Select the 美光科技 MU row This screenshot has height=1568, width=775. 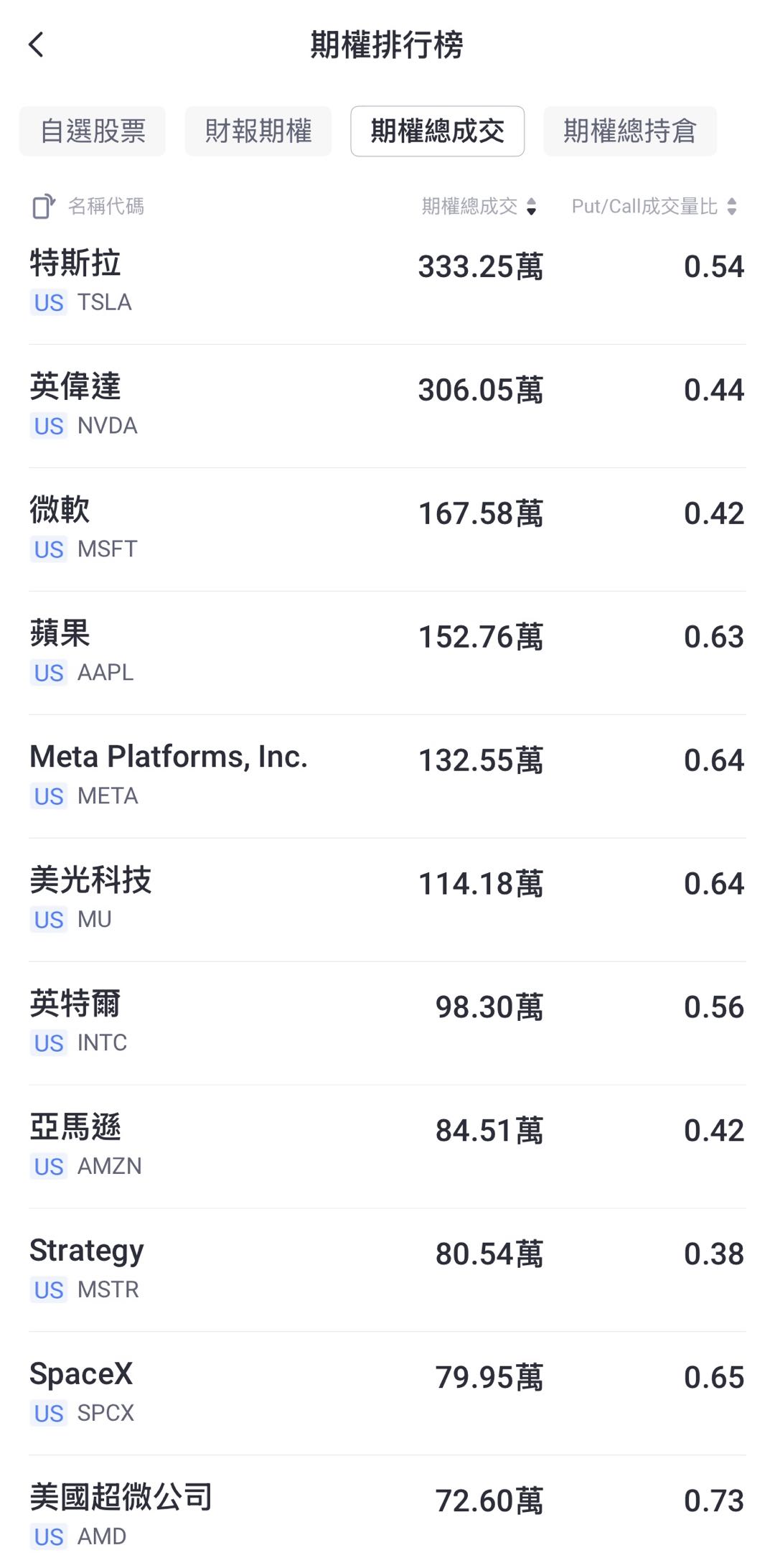387,900
